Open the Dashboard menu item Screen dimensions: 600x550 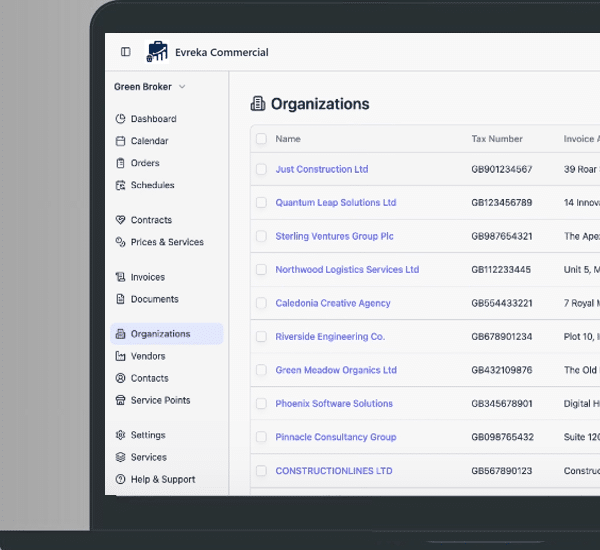[166, 119]
